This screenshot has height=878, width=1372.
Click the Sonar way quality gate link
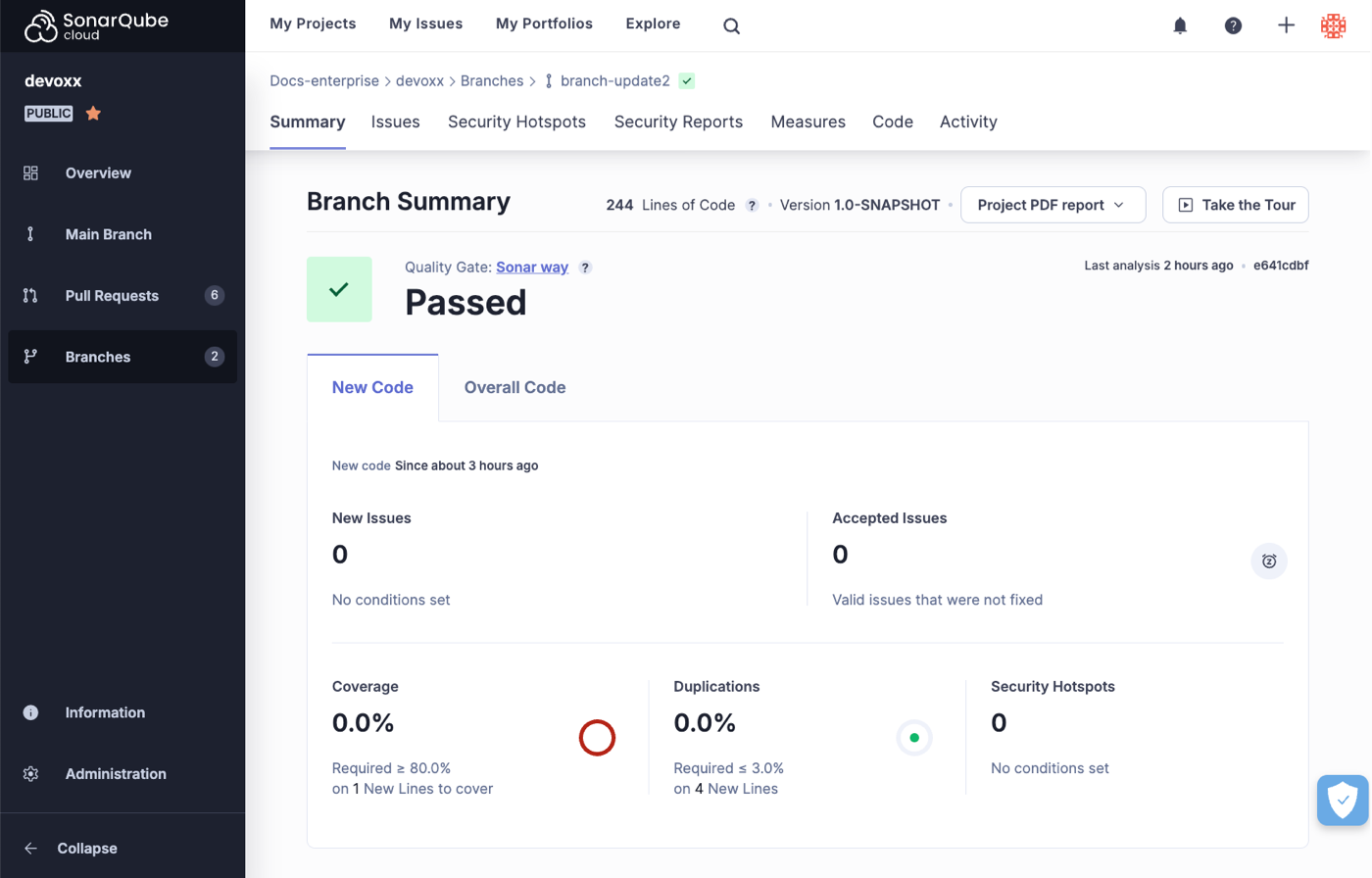click(532, 268)
